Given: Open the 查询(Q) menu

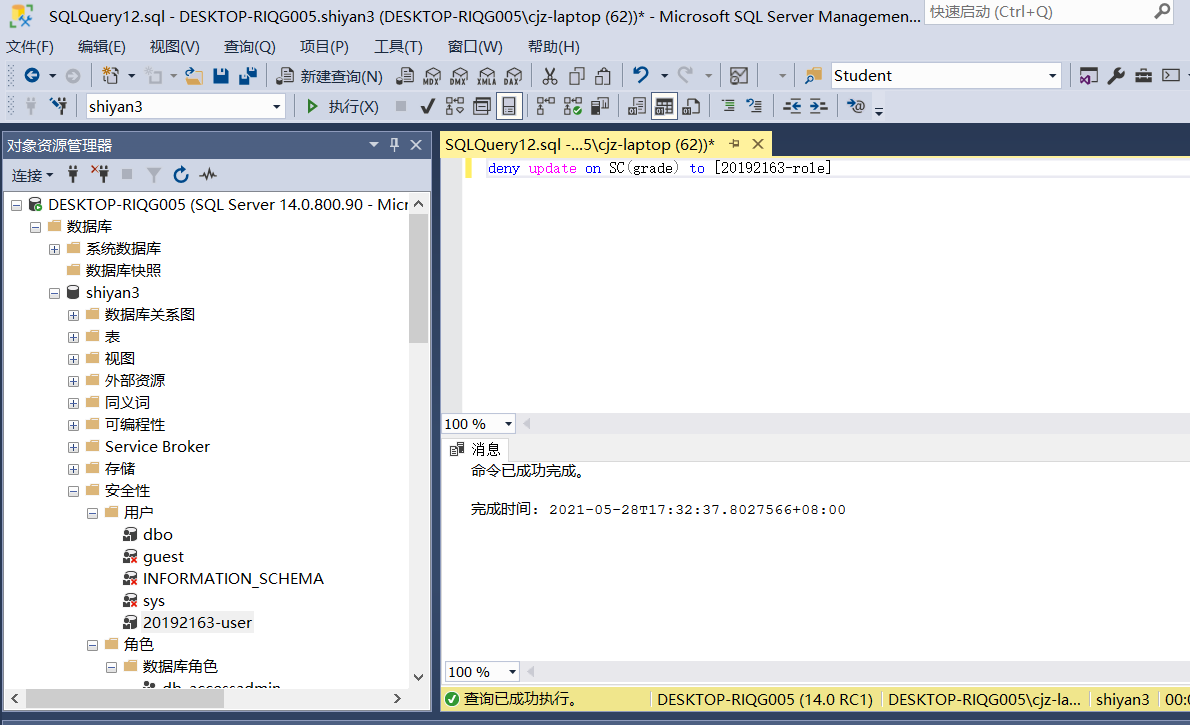Looking at the screenshot, I should [x=250, y=46].
